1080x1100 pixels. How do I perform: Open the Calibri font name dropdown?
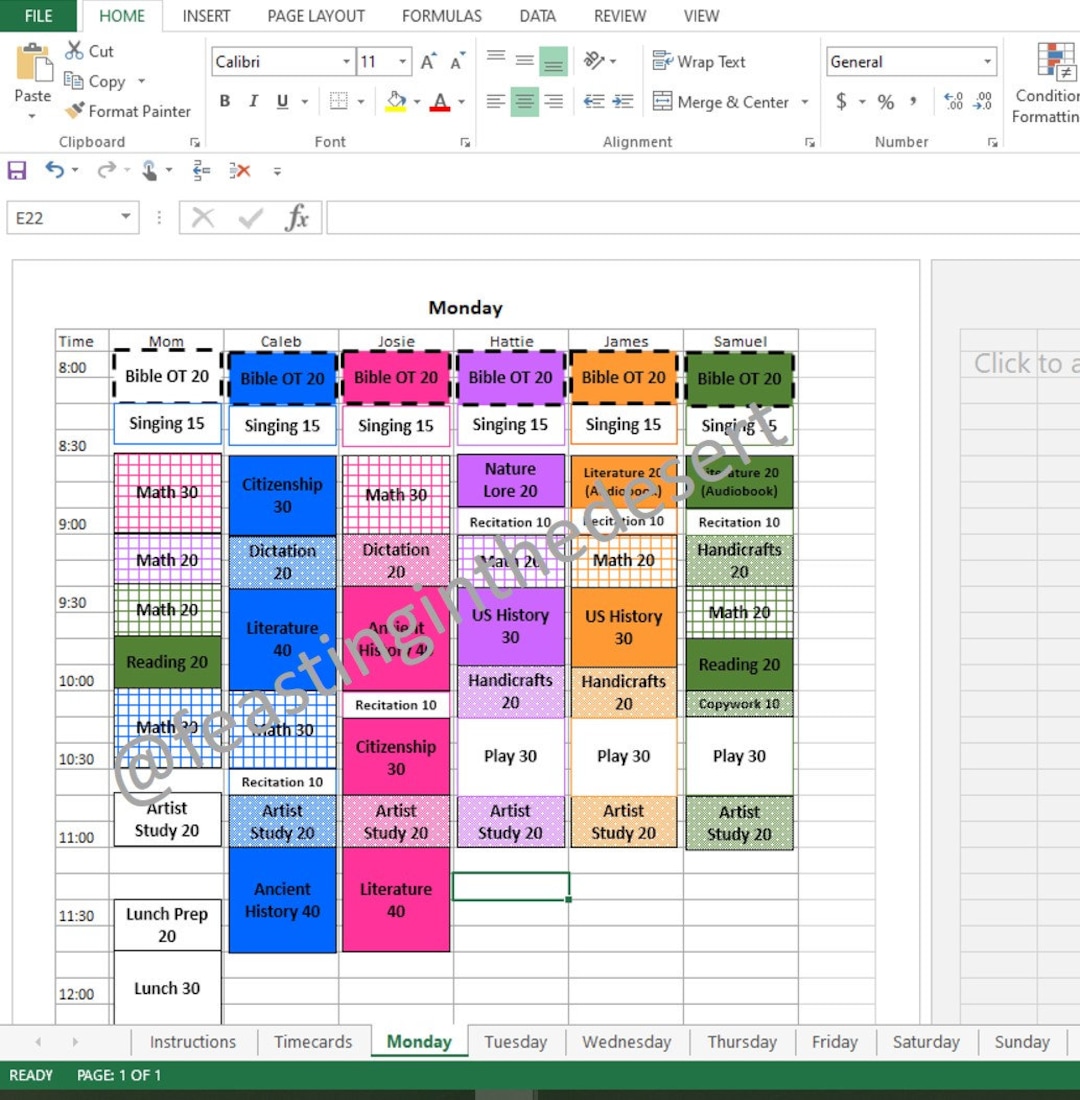click(345, 61)
